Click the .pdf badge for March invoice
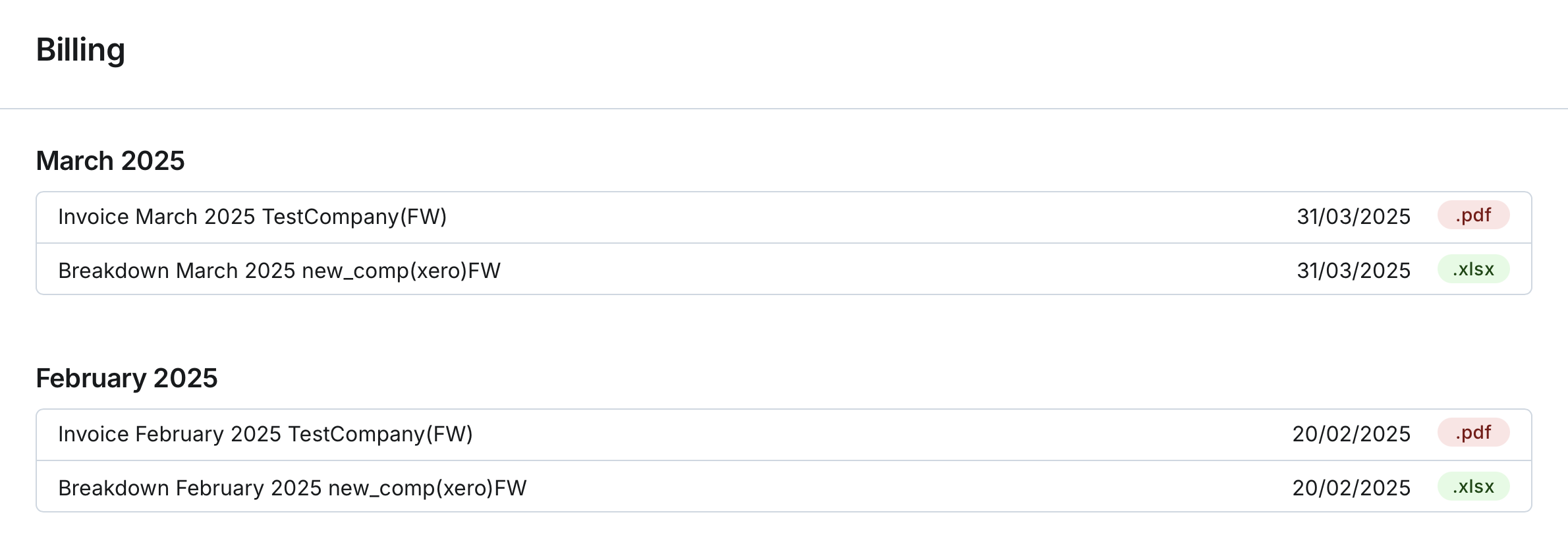 [x=1473, y=215]
